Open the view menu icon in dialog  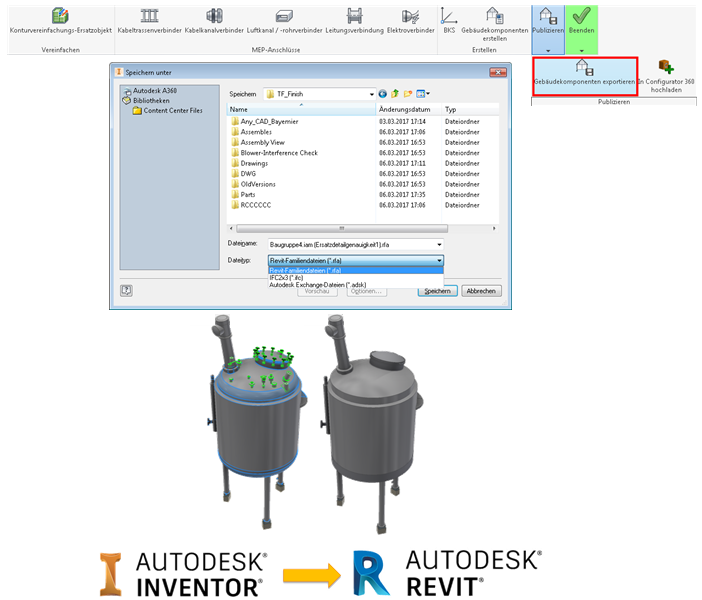click(423, 94)
